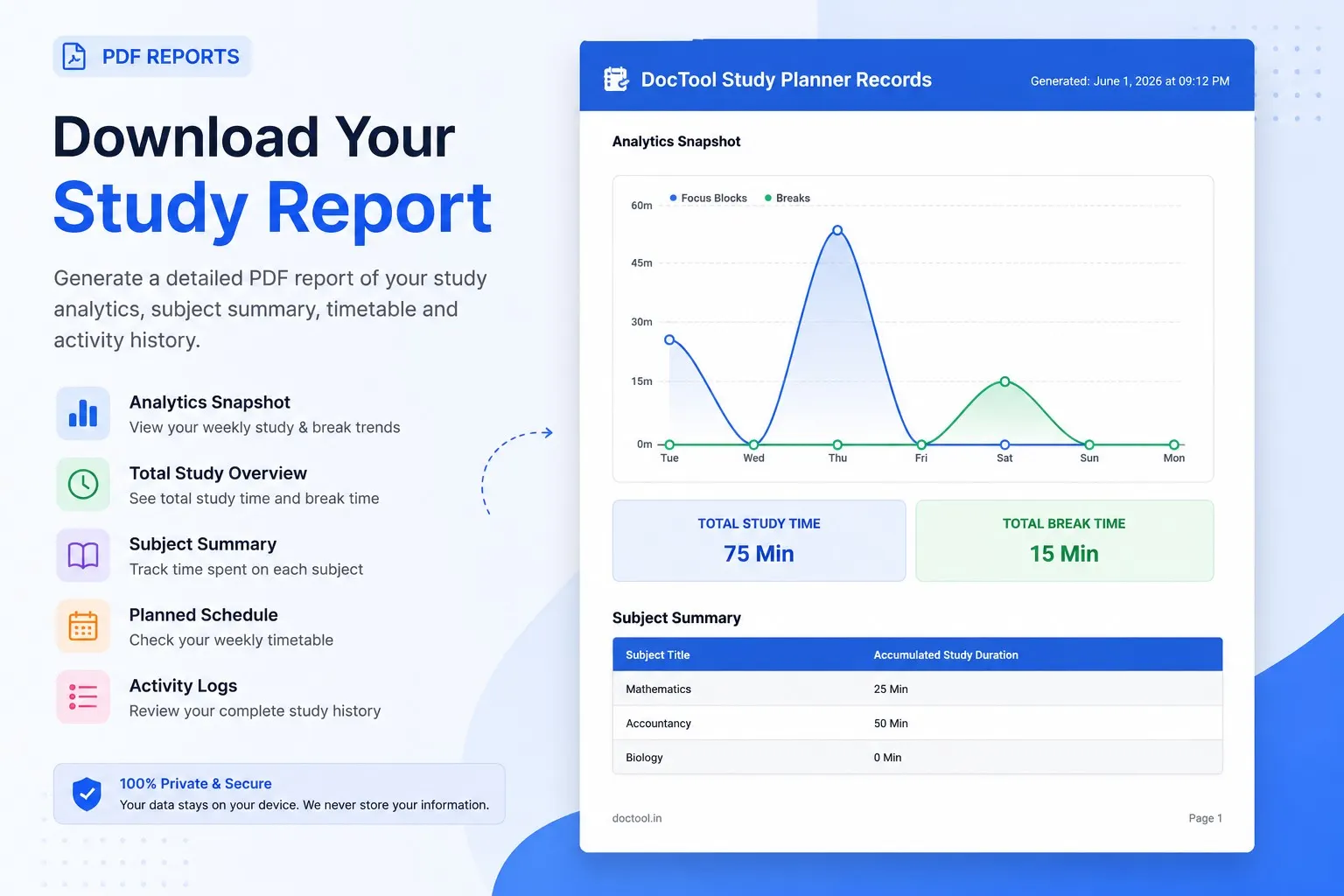Click the blue 'Study Report' headline

(x=273, y=208)
